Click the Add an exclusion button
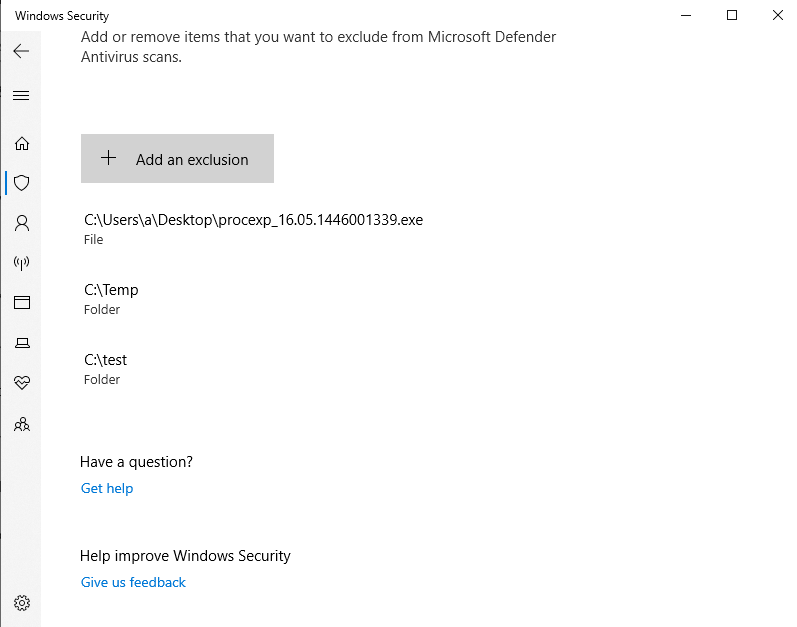 [x=177, y=159]
